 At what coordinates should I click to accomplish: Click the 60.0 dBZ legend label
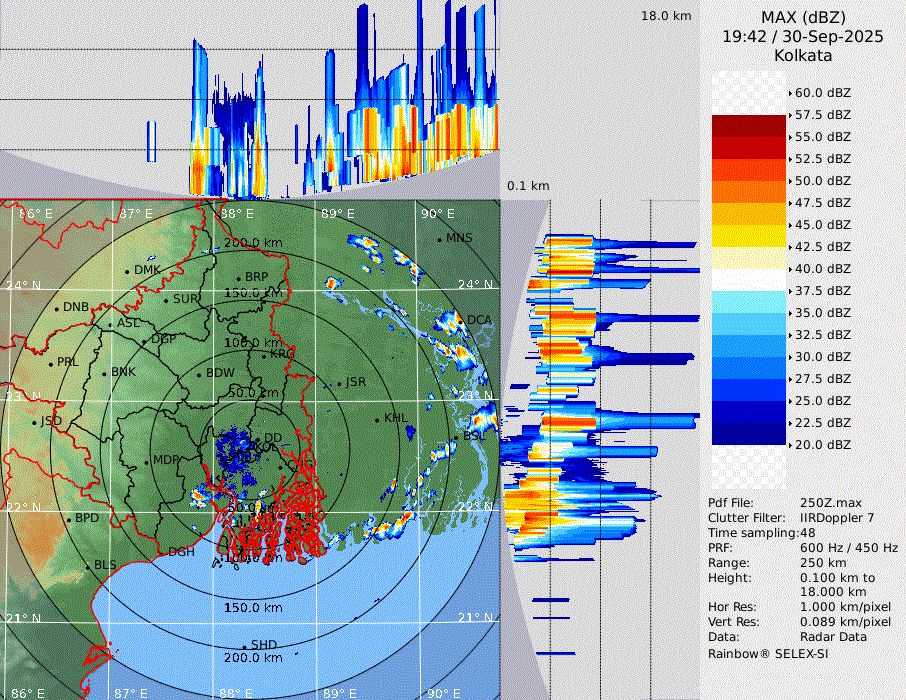(x=823, y=93)
